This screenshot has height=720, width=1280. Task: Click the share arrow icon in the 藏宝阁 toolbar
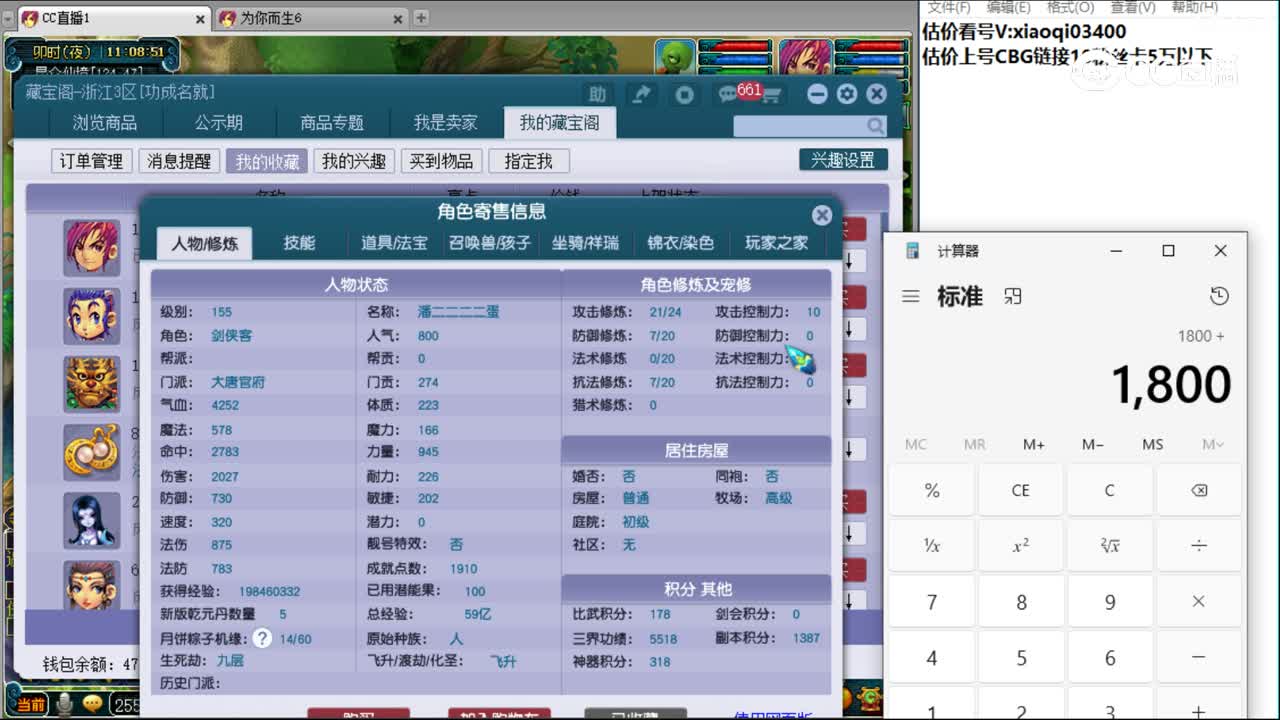[x=641, y=93]
